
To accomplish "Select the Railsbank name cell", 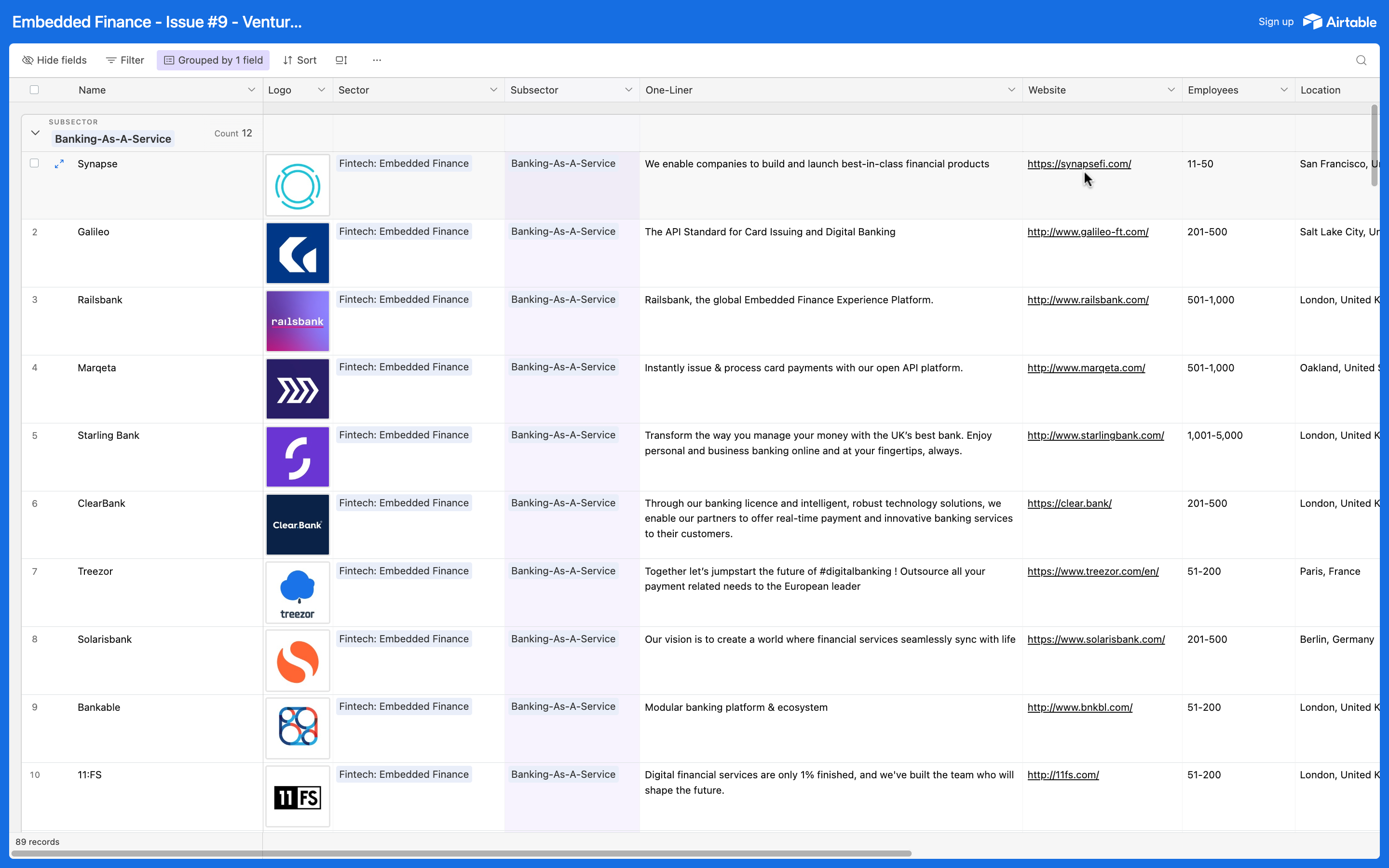I will tap(142, 321).
